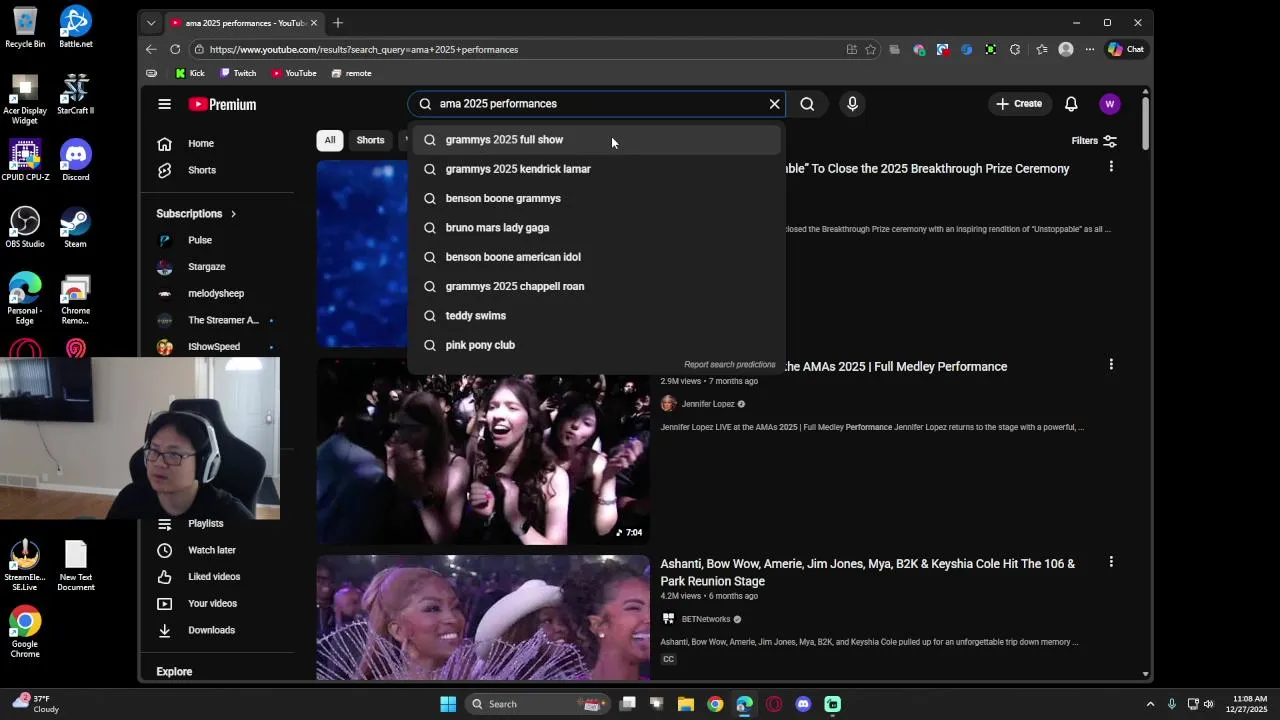Choose the 'teddy swims' suggestion

coord(594,316)
